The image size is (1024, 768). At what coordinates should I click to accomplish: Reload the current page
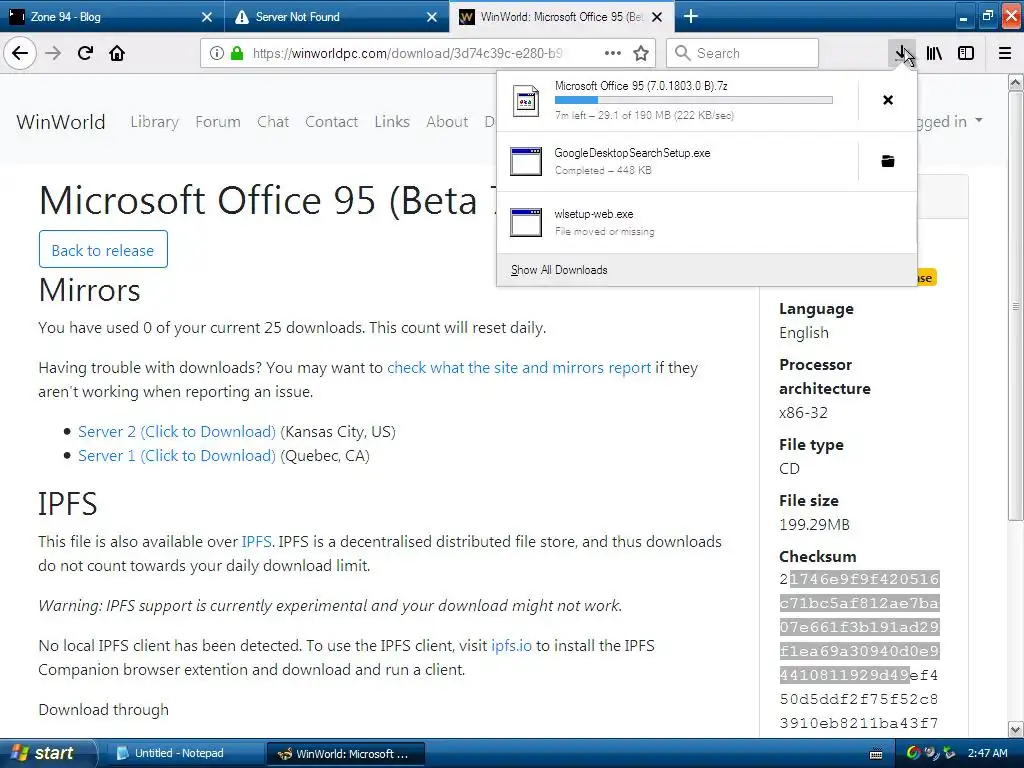pyautogui.click(x=85, y=53)
